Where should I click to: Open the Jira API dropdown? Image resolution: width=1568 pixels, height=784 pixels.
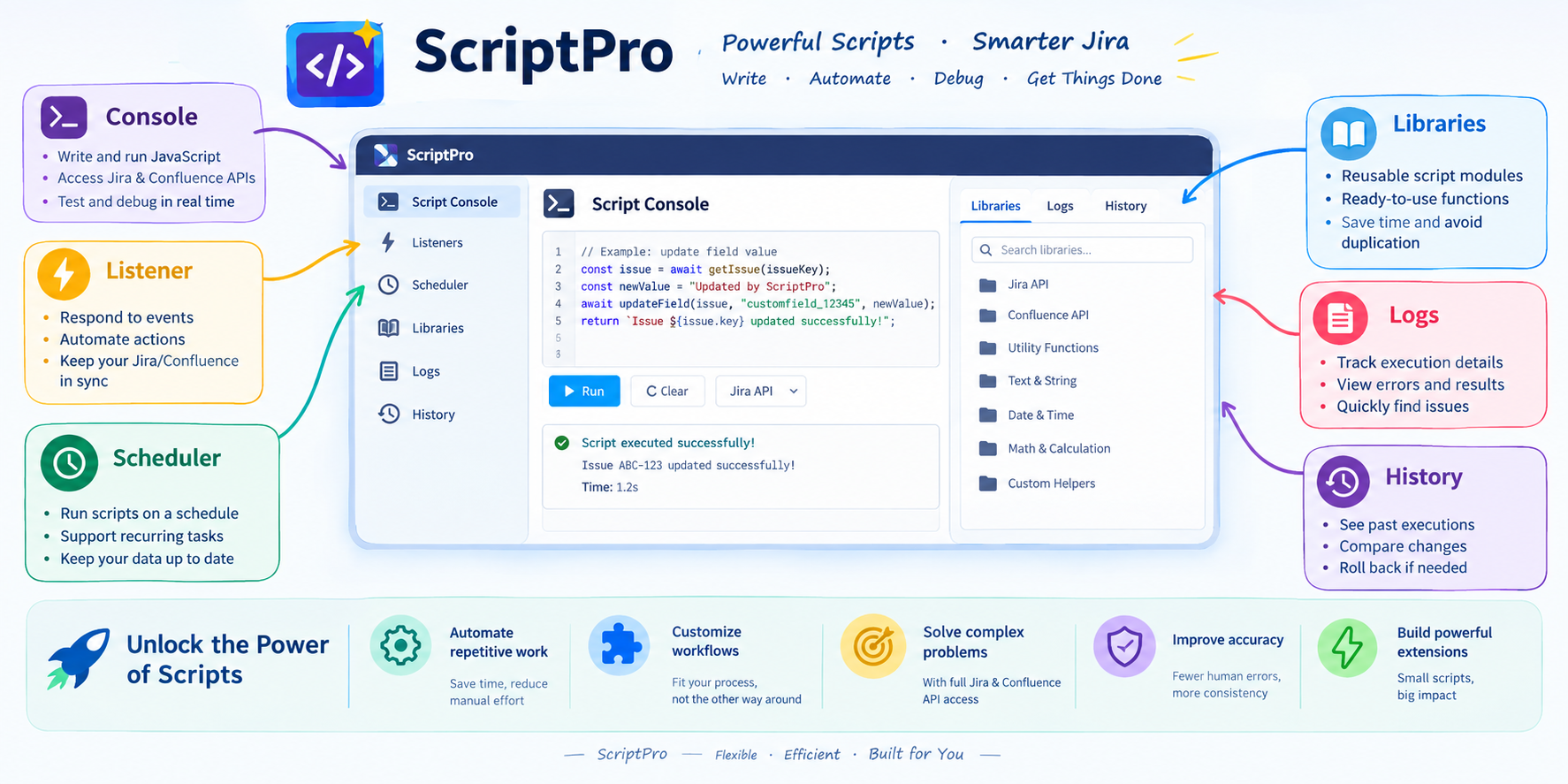pos(761,391)
